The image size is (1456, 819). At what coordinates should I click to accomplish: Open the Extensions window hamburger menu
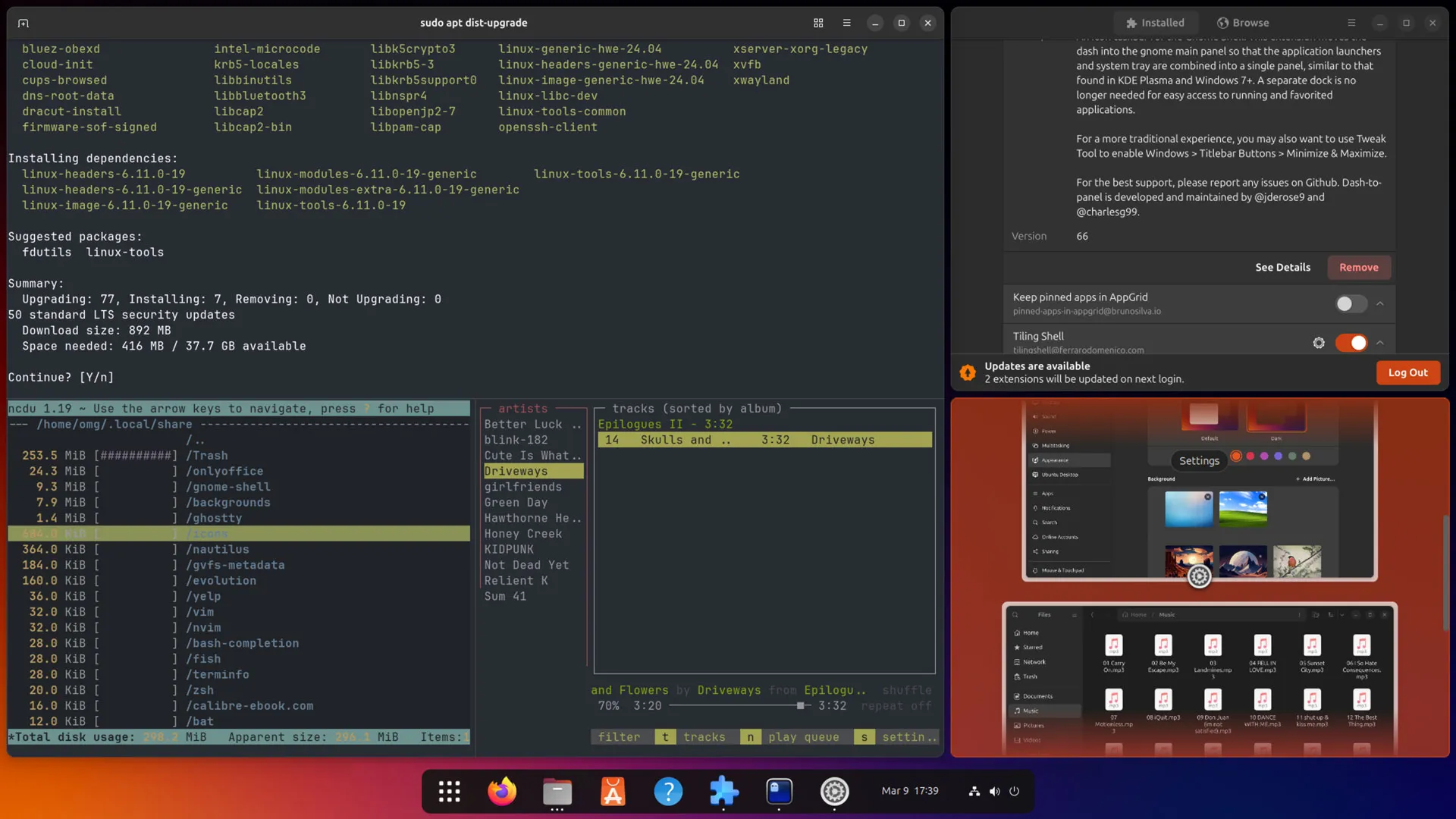(x=1351, y=23)
